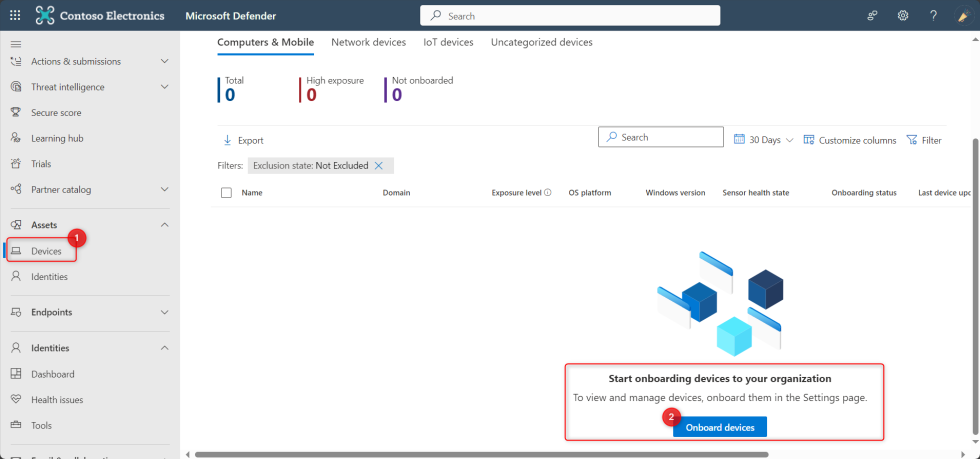Click the Onboard devices button
Screen dimensions: 980x459
[720, 428]
